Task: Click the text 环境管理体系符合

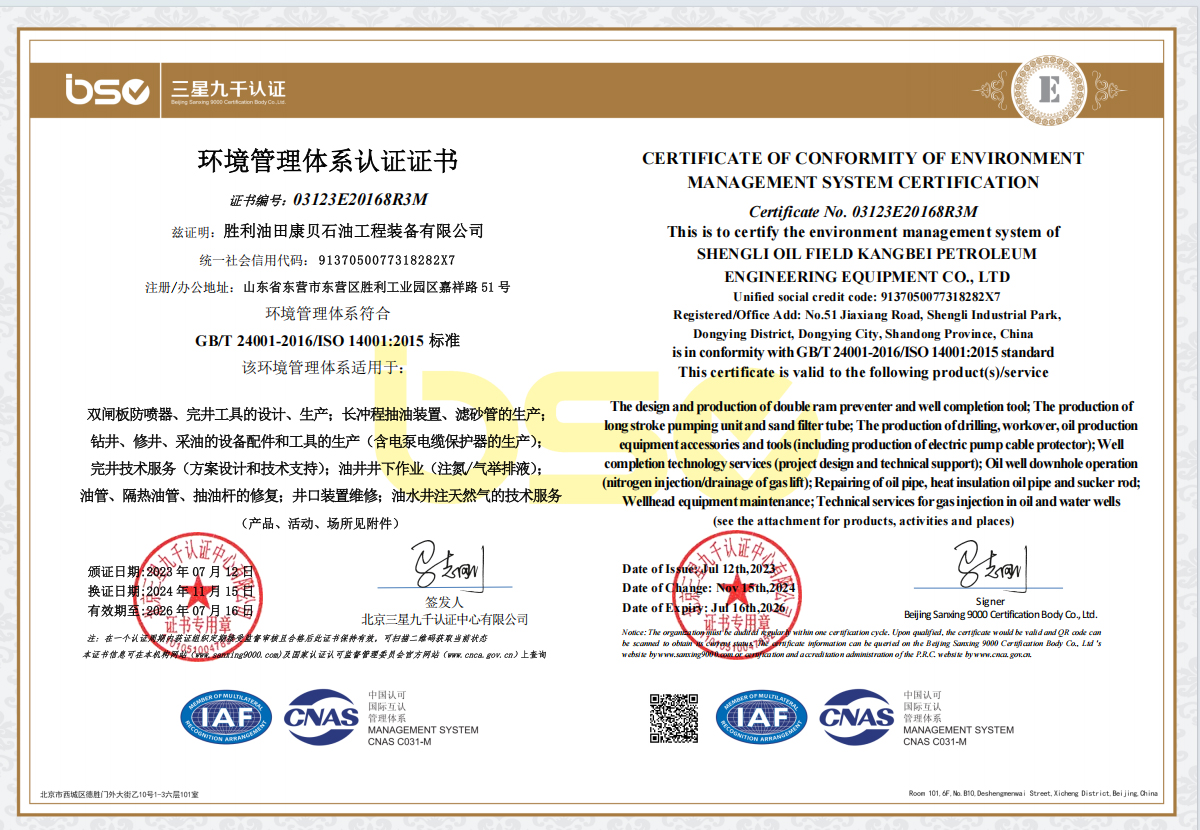Action: point(328,314)
